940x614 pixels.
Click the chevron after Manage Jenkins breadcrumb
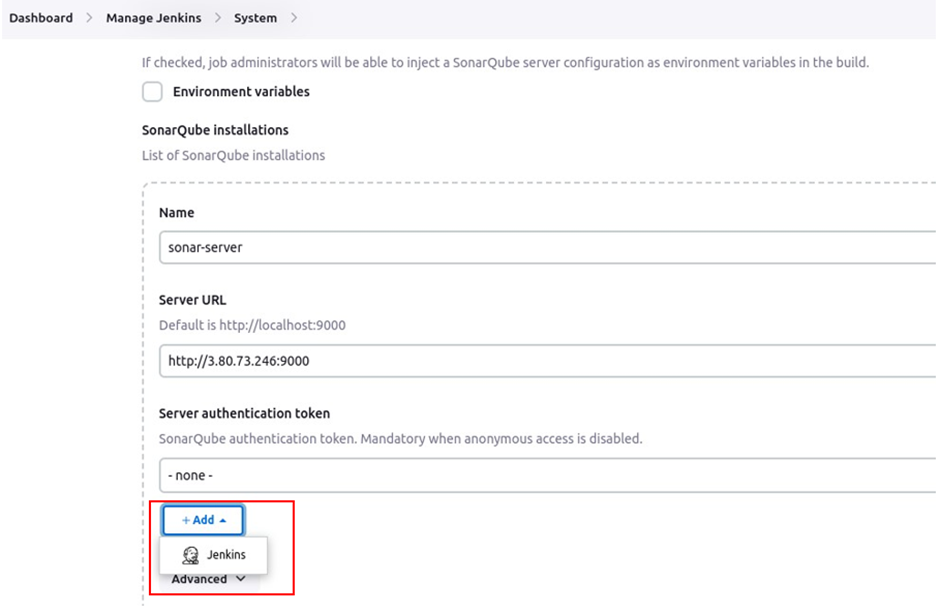[x=218, y=18]
